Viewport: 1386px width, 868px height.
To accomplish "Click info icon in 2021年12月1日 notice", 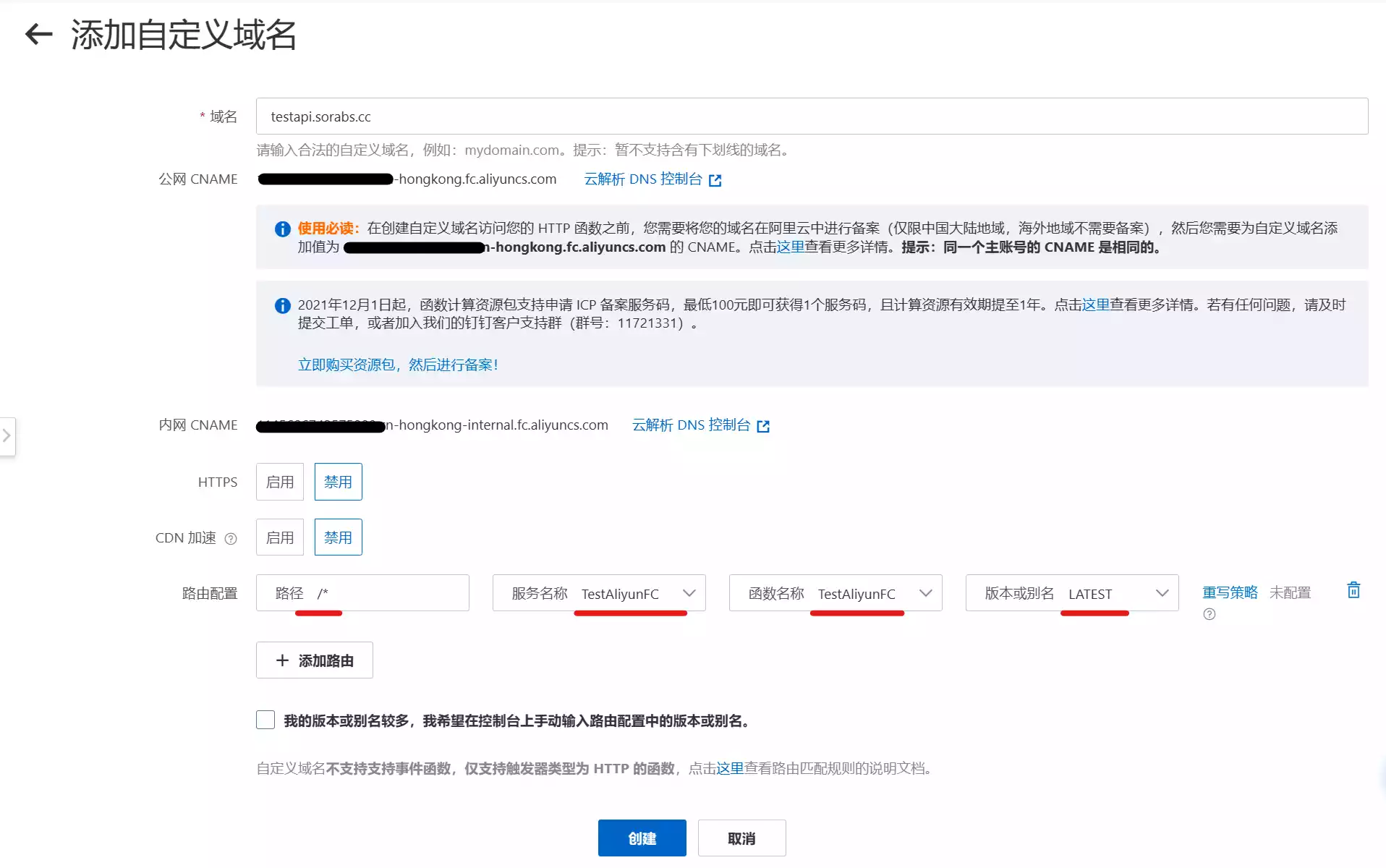I will [x=283, y=306].
